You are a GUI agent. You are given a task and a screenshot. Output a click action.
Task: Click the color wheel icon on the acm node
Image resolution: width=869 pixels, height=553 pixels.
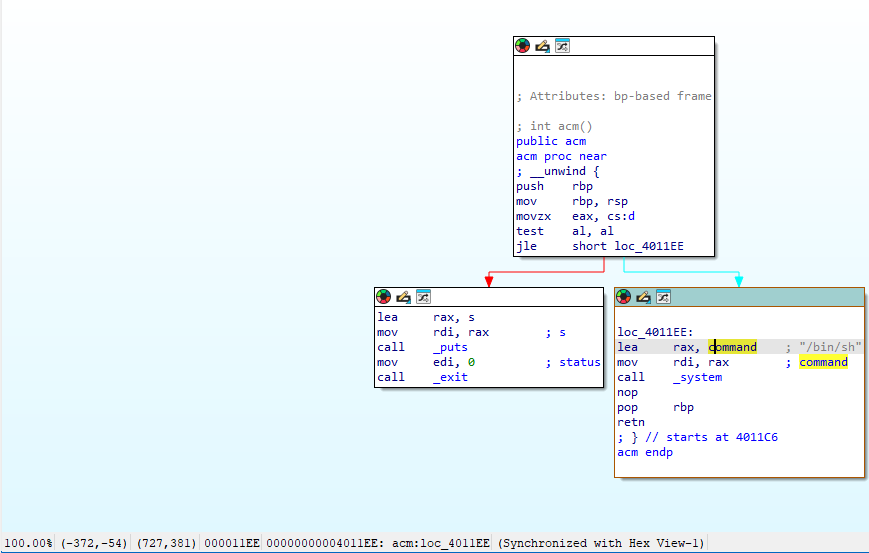point(522,46)
